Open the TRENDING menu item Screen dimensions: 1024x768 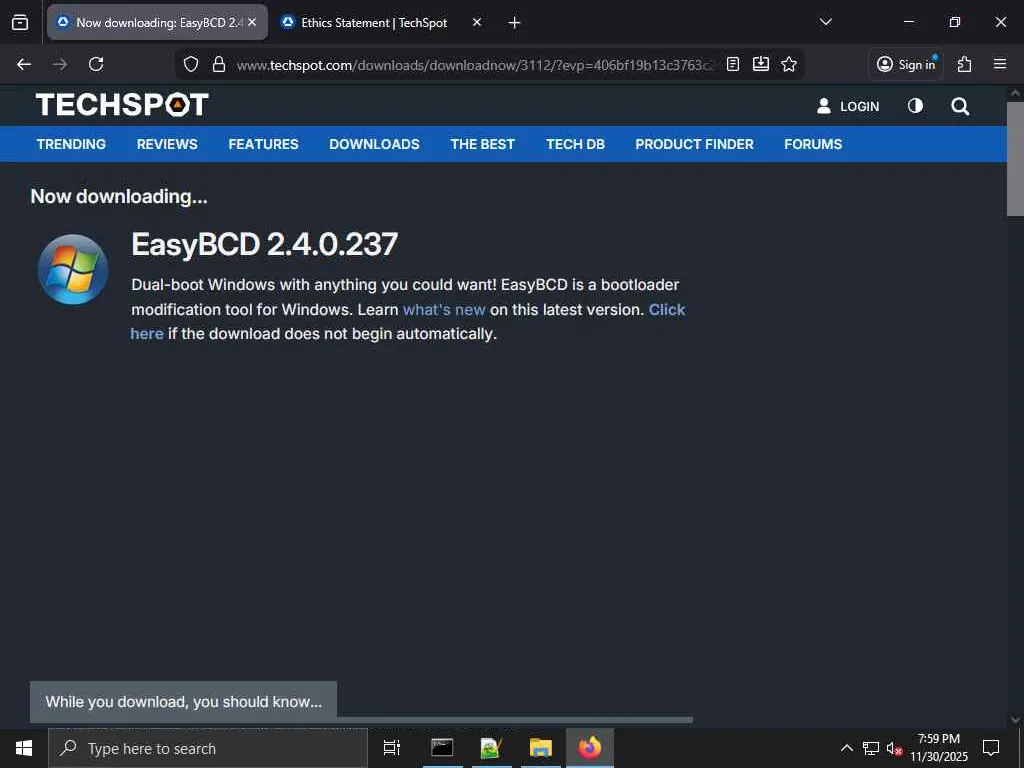pyautogui.click(x=71, y=144)
